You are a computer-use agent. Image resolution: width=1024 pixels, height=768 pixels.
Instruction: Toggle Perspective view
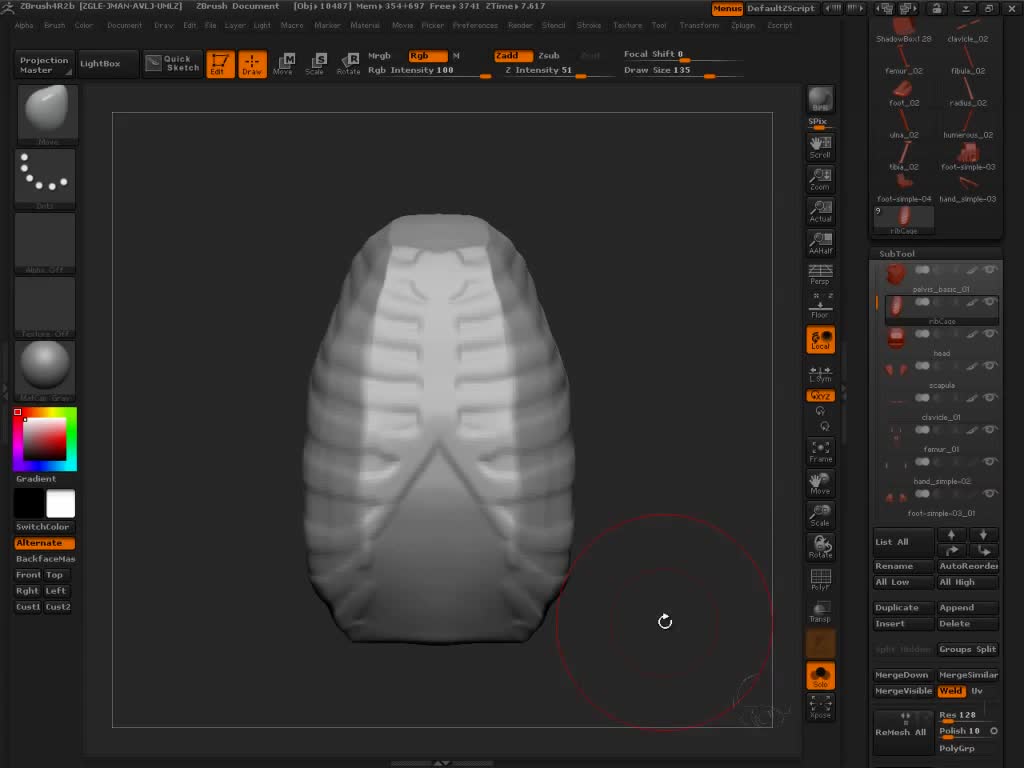(x=820, y=275)
